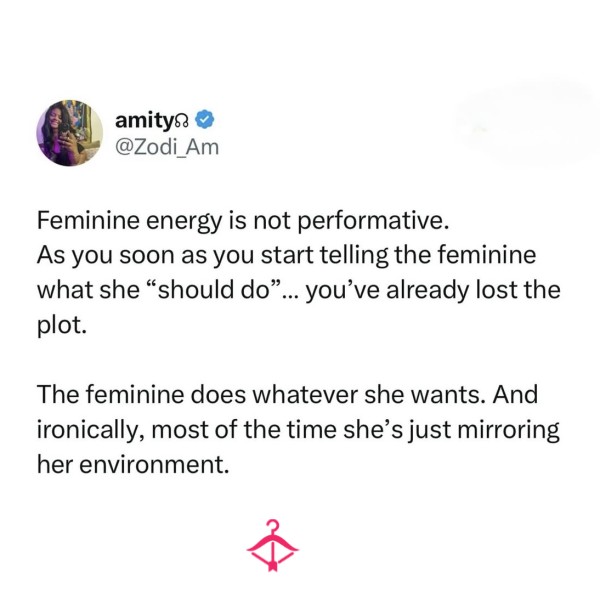Image resolution: width=600 pixels, height=600 pixels.
Task: Open amity's profile picture
Action: tap(70, 133)
